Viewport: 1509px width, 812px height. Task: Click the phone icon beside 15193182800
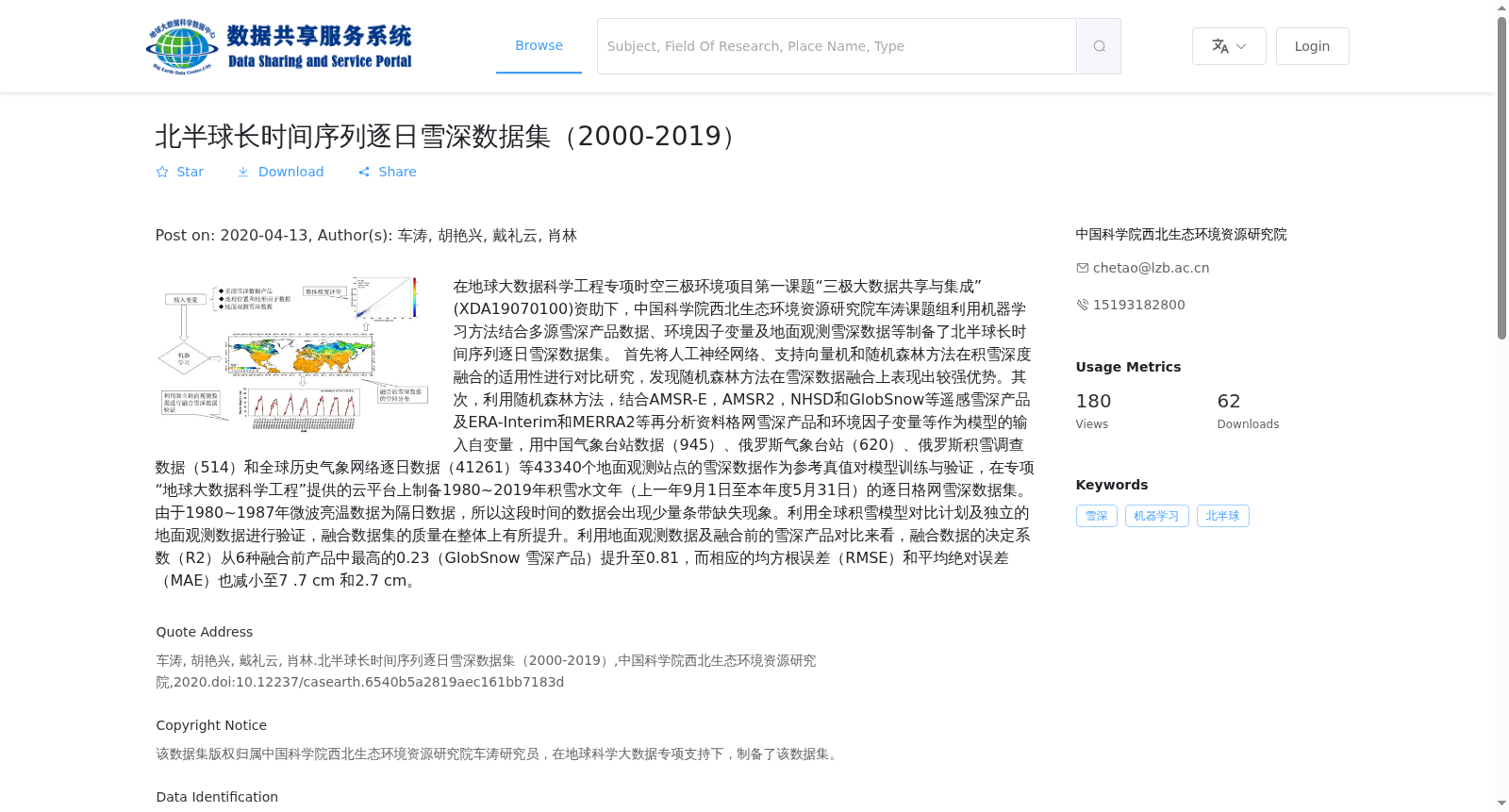(1083, 305)
